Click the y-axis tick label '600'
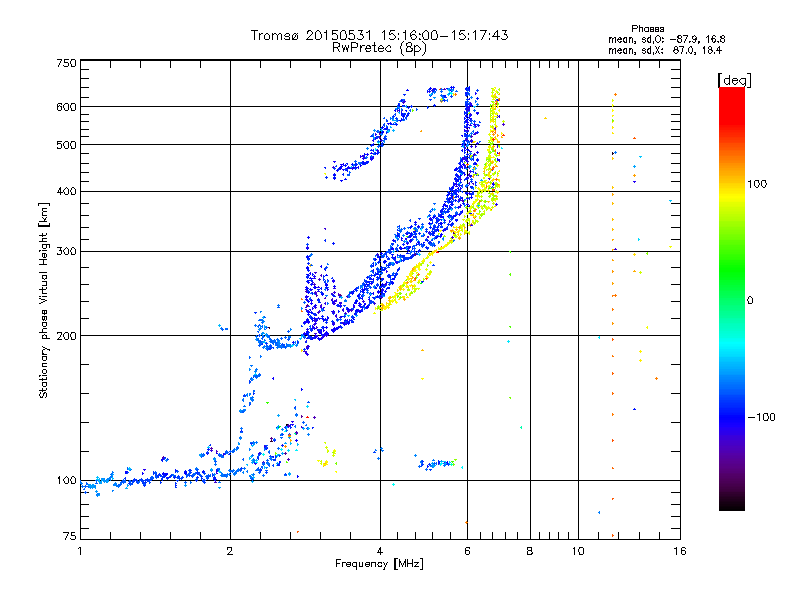The image size is (800, 600). [66, 107]
